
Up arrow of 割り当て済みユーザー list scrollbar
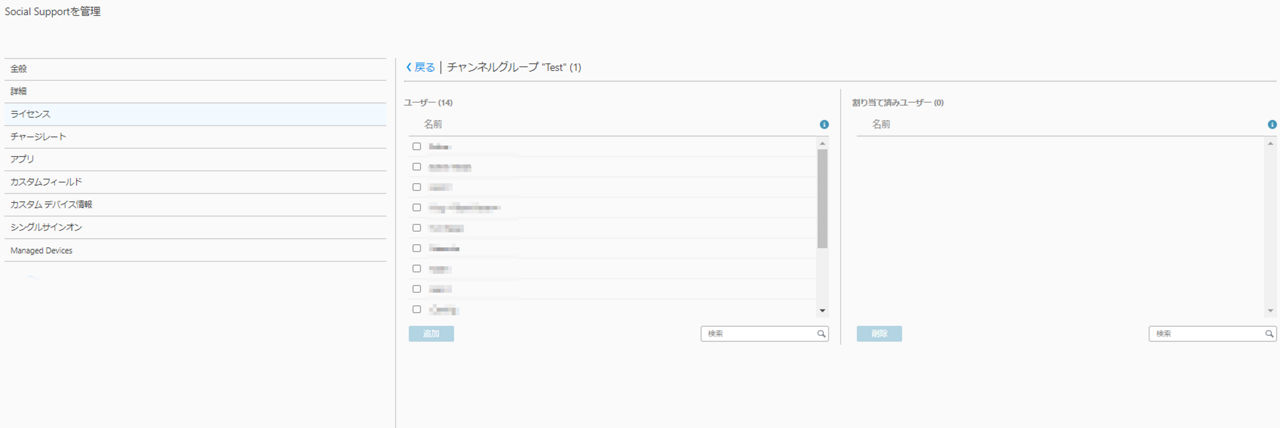click(1271, 143)
